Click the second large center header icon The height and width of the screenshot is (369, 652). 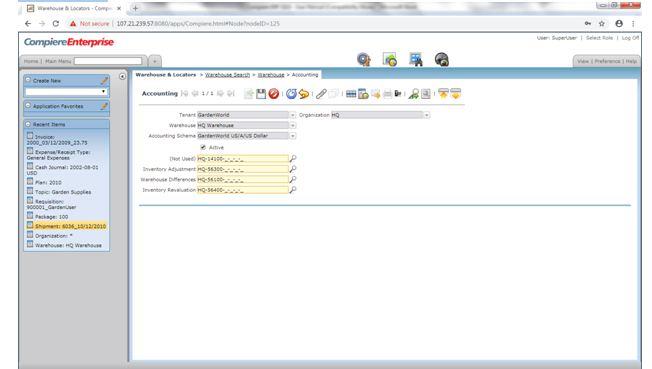point(390,59)
